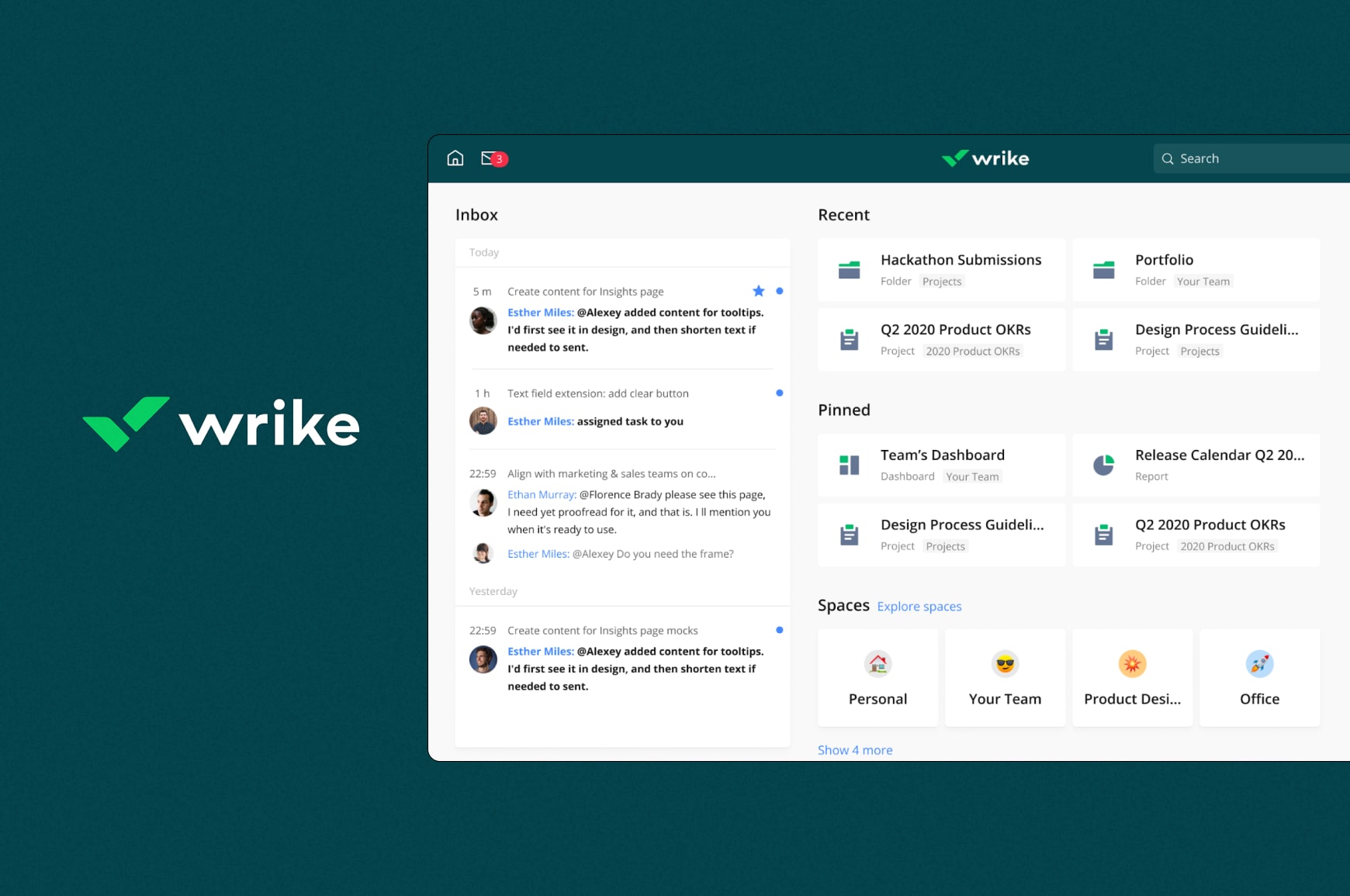Viewport: 1350px width, 896px height.
Task: Click the Wrike logo in the header
Action: coord(985,158)
